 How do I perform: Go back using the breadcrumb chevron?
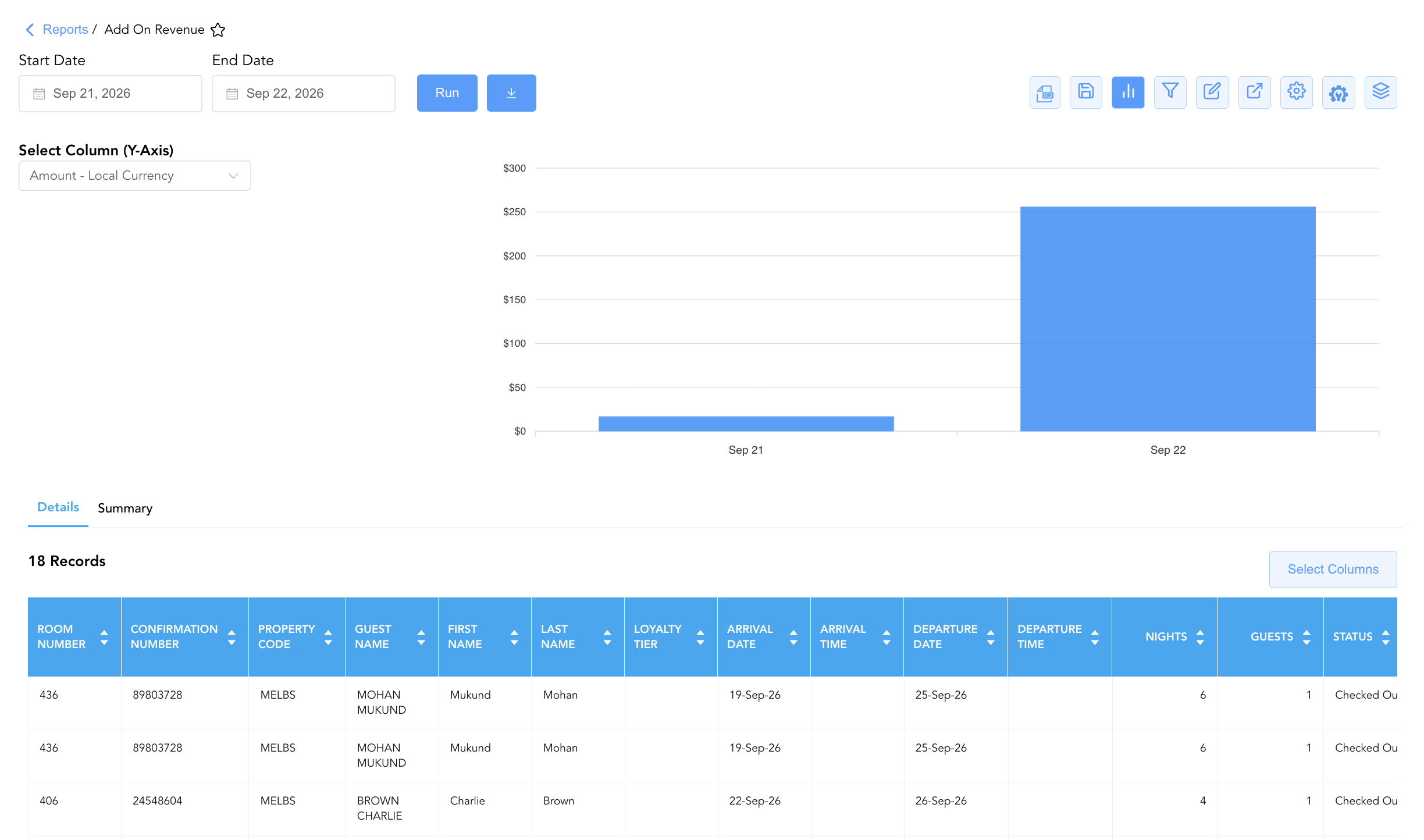pos(30,29)
